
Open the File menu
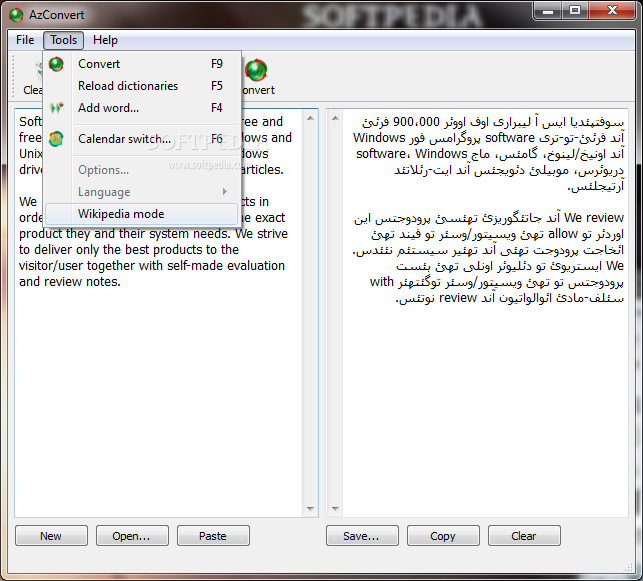25,40
